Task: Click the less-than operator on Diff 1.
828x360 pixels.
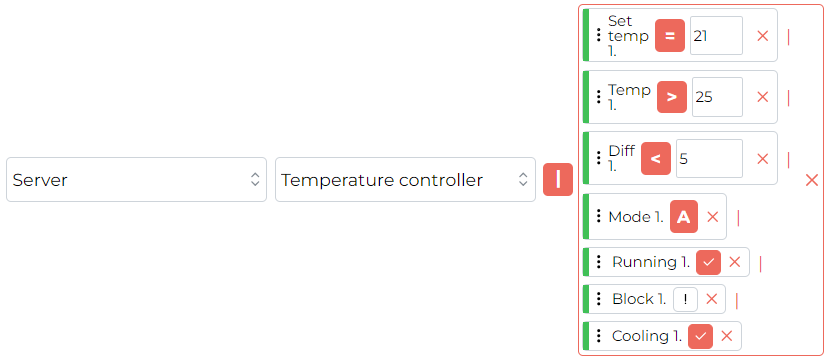Action: coord(656,158)
